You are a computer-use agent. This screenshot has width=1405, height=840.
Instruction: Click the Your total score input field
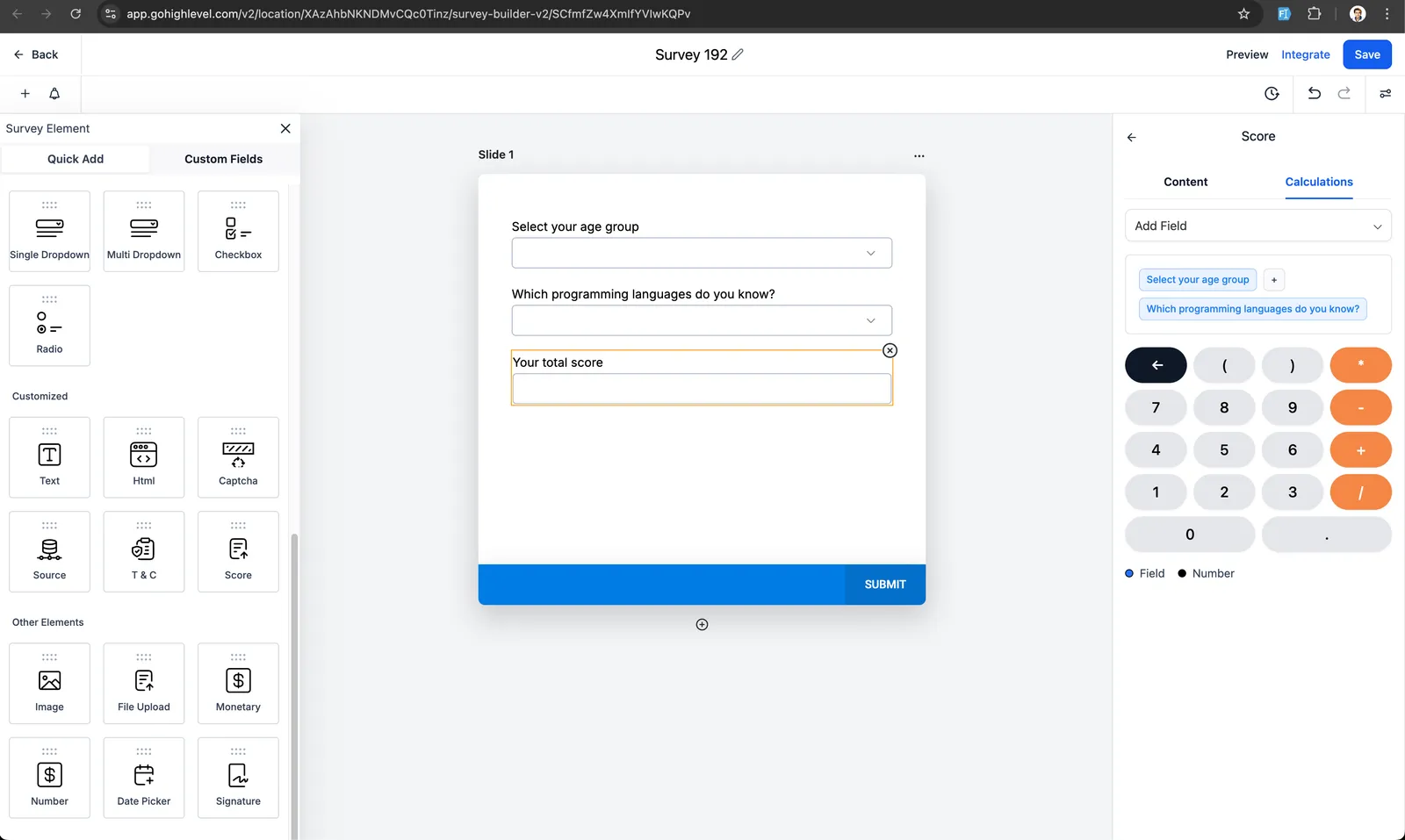coord(702,389)
